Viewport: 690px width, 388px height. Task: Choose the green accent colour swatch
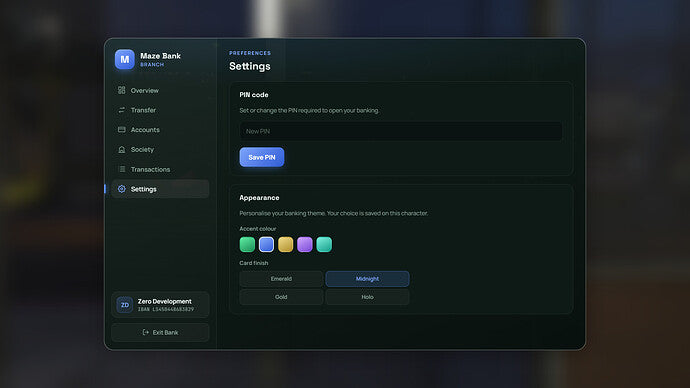pyautogui.click(x=247, y=244)
